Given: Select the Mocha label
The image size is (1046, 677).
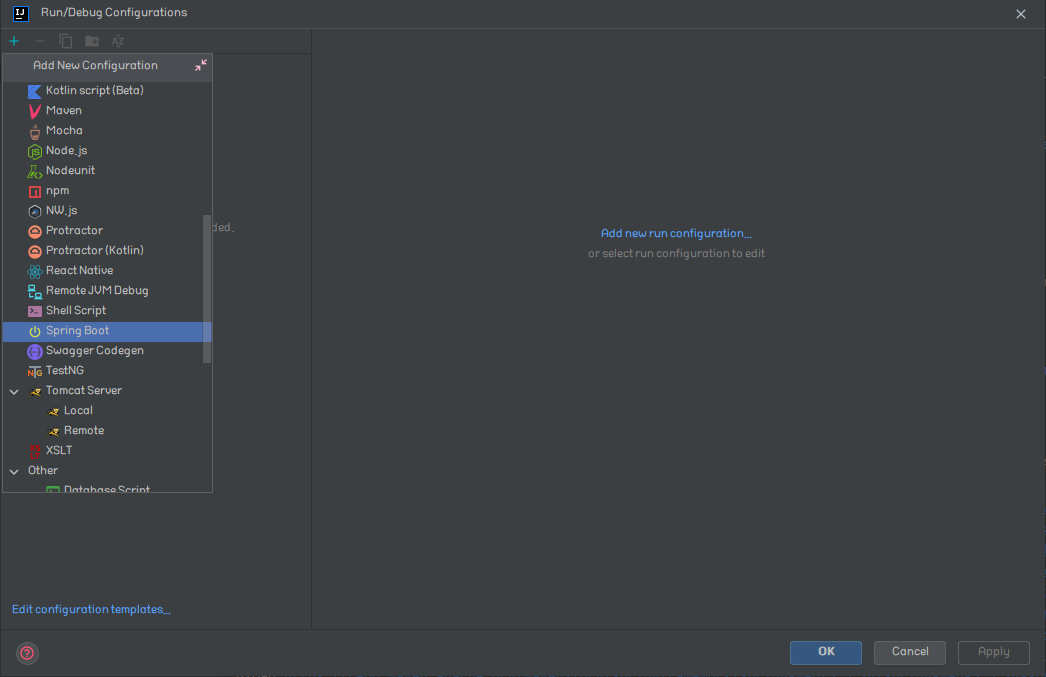Looking at the screenshot, I should (x=64, y=131).
